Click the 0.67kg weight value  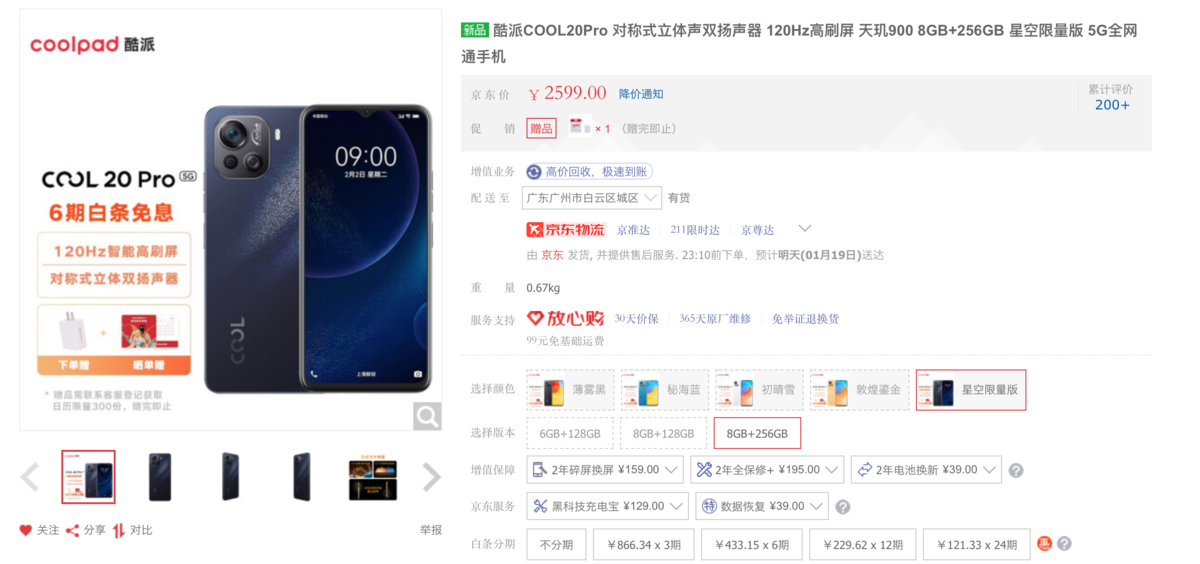click(543, 288)
